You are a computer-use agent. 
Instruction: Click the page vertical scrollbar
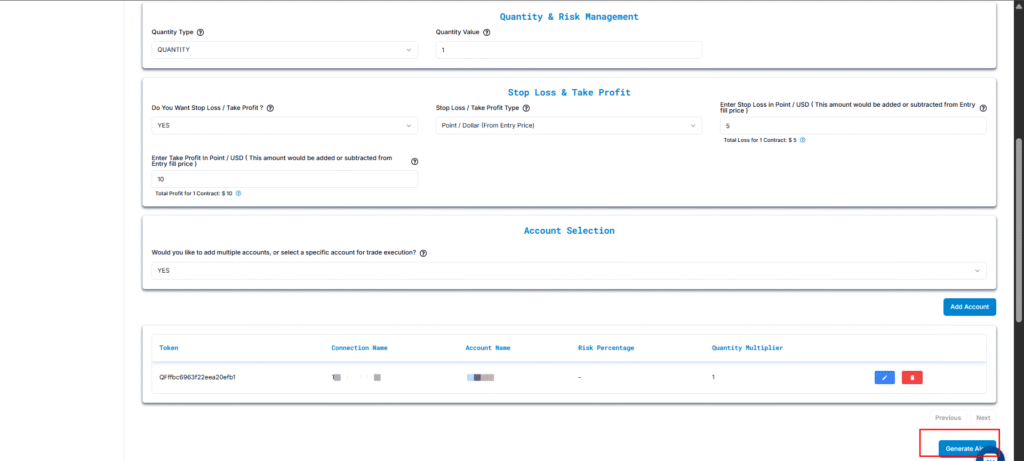coord(1019,229)
